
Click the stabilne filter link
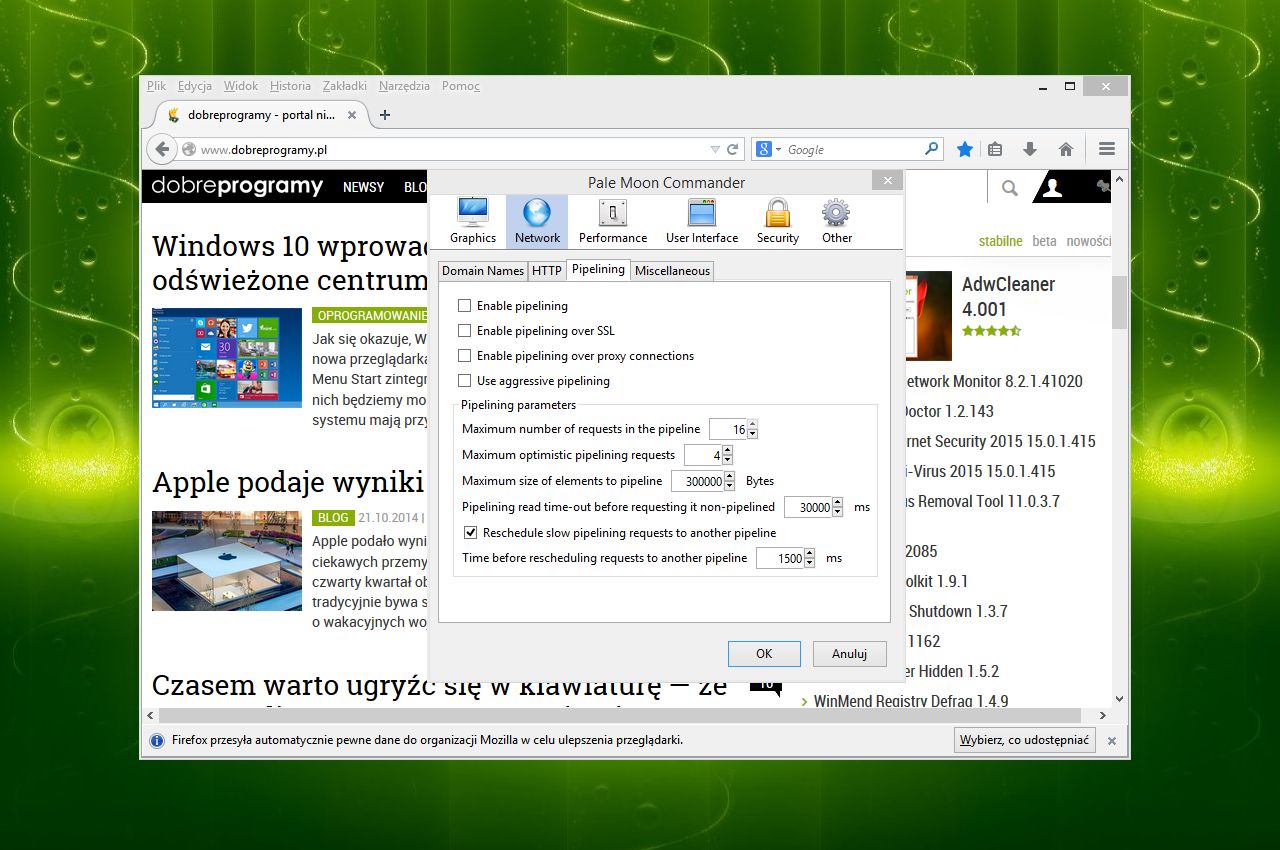pyautogui.click(x=1000, y=241)
